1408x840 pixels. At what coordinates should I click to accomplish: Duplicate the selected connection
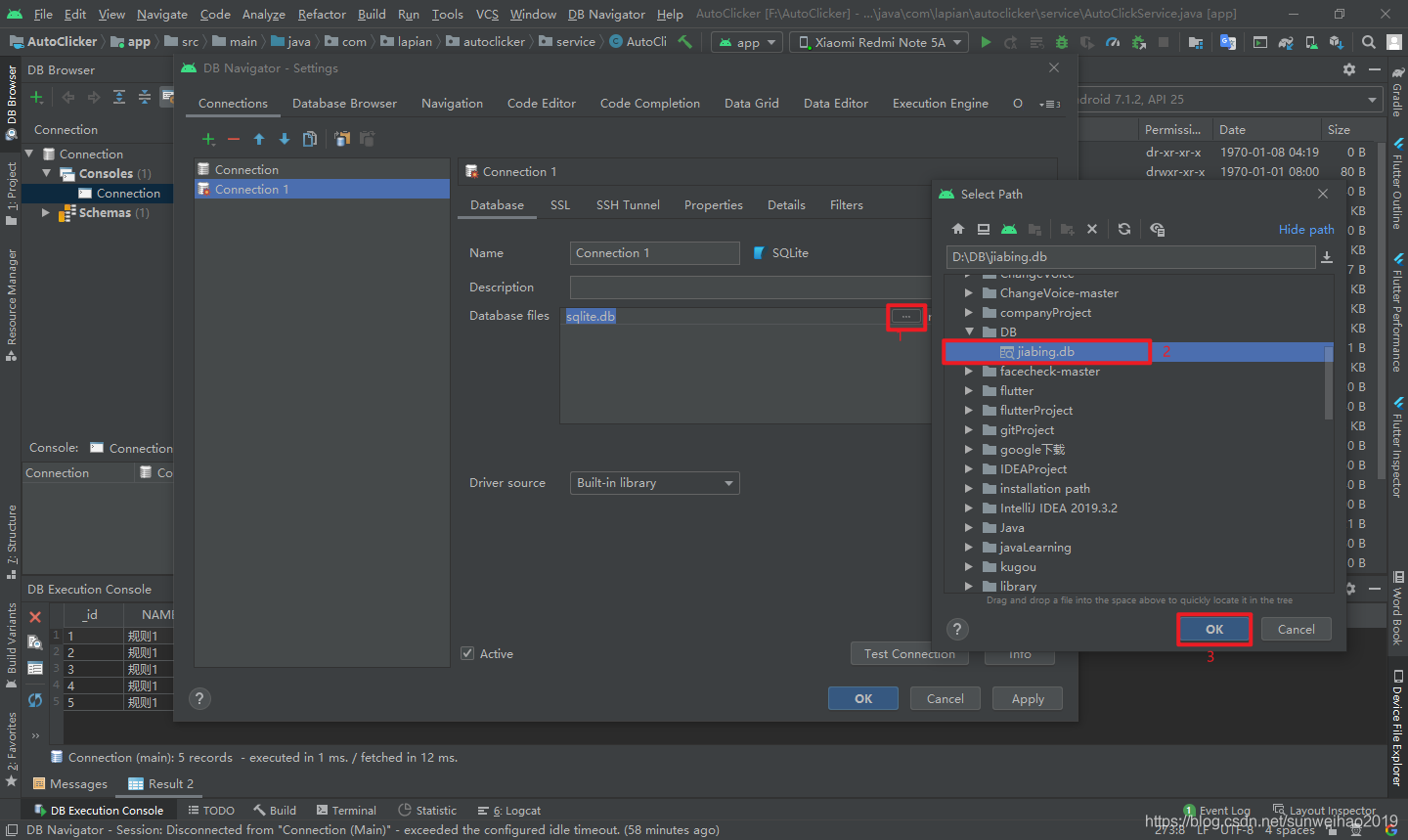[x=310, y=139]
